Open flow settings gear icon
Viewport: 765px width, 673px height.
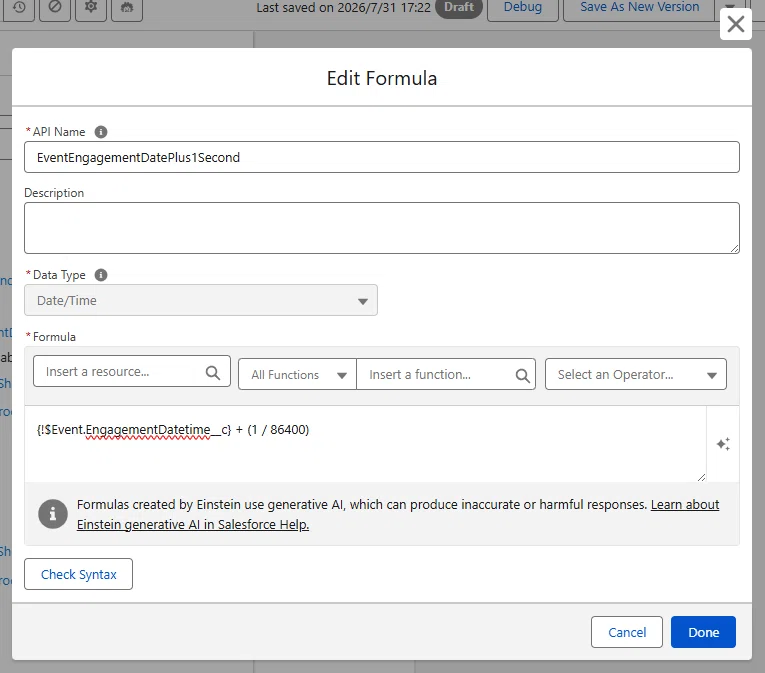(x=91, y=8)
